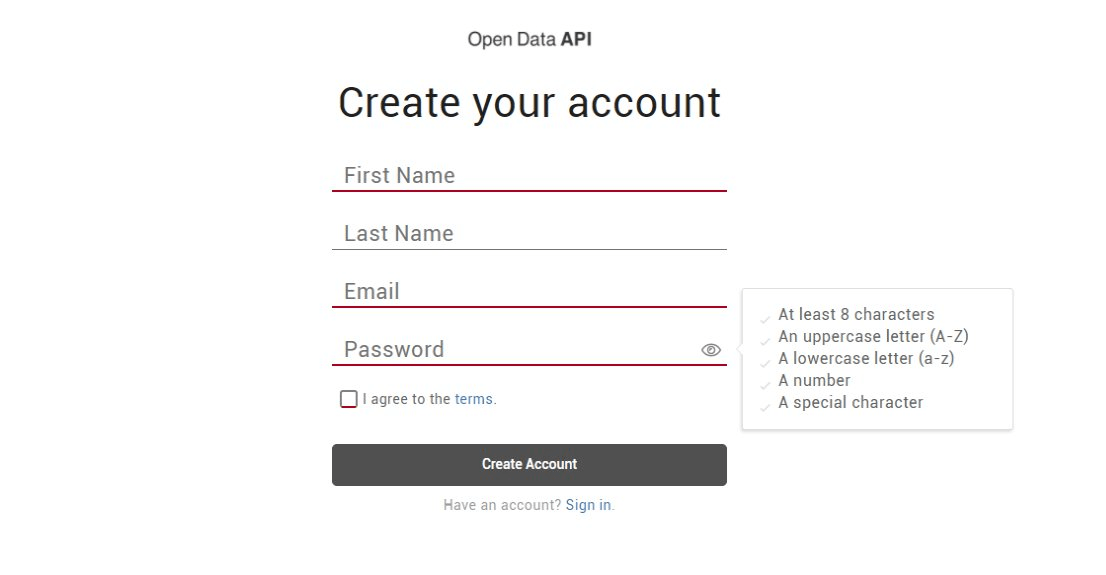The width and height of the screenshot is (1106, 575).
Task: Click the checkmark beside At least 8 characters
Action: point(766,319)
